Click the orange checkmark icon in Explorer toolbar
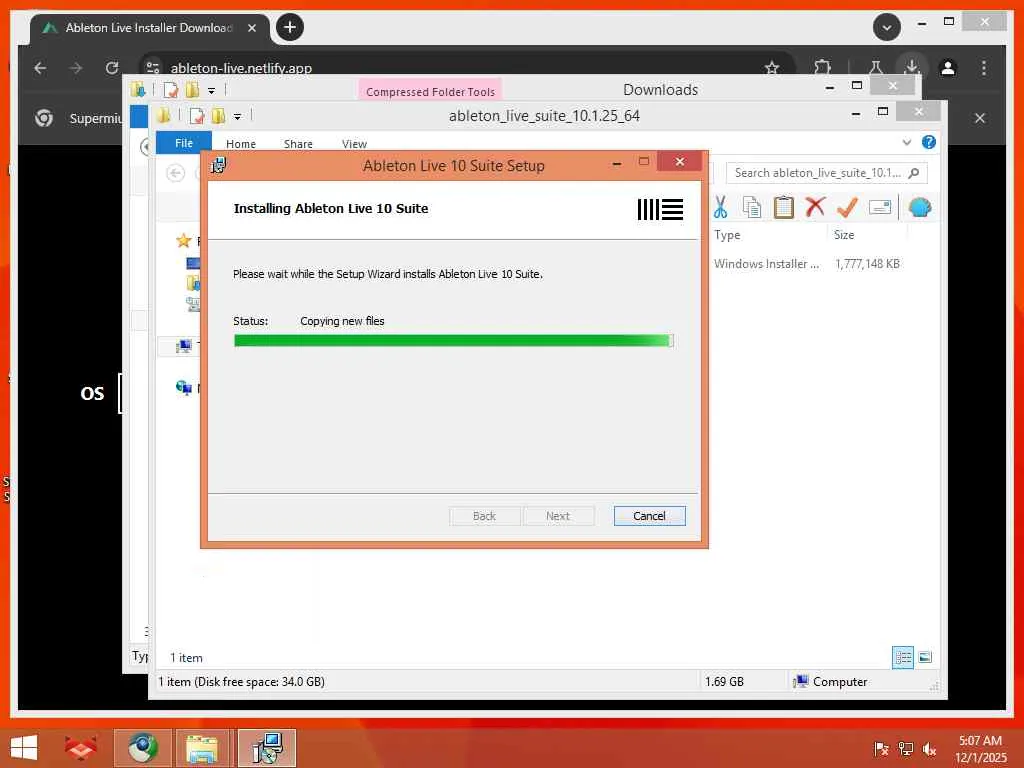Image resolution: width=1024 pixels, height=768 pixels. (847, 207)
